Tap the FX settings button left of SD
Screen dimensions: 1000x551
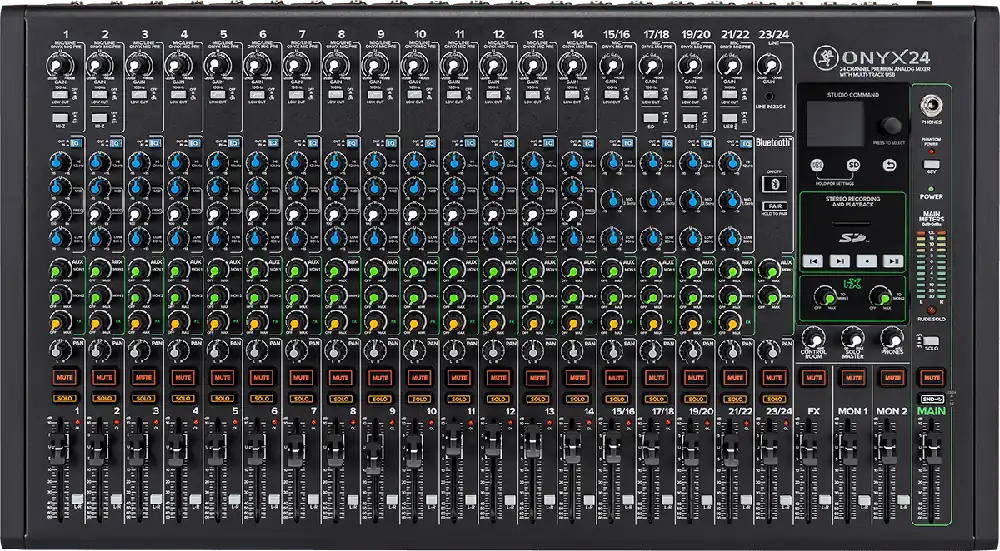817,165
